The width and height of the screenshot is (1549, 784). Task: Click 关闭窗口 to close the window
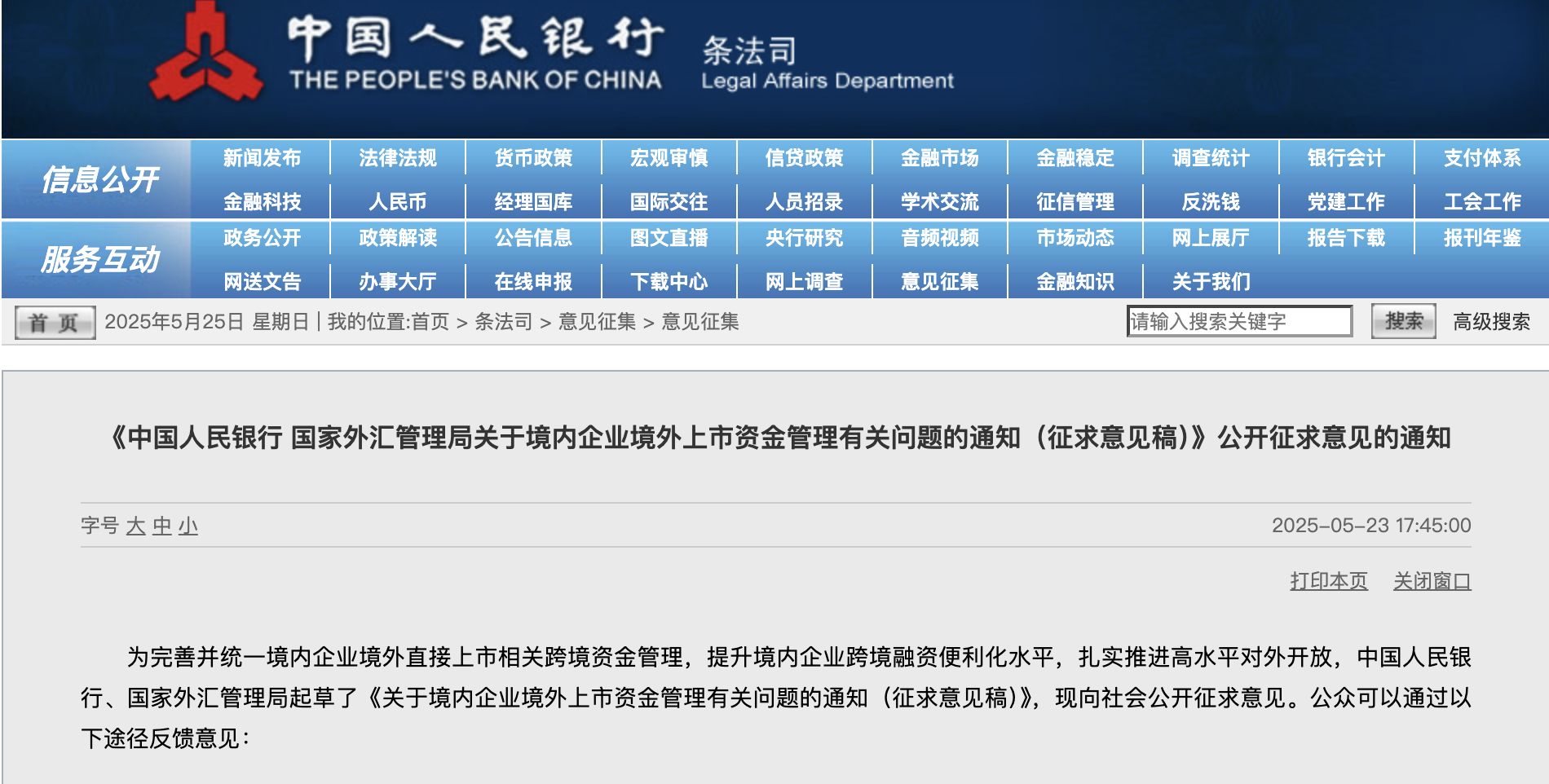[1432, 581]
